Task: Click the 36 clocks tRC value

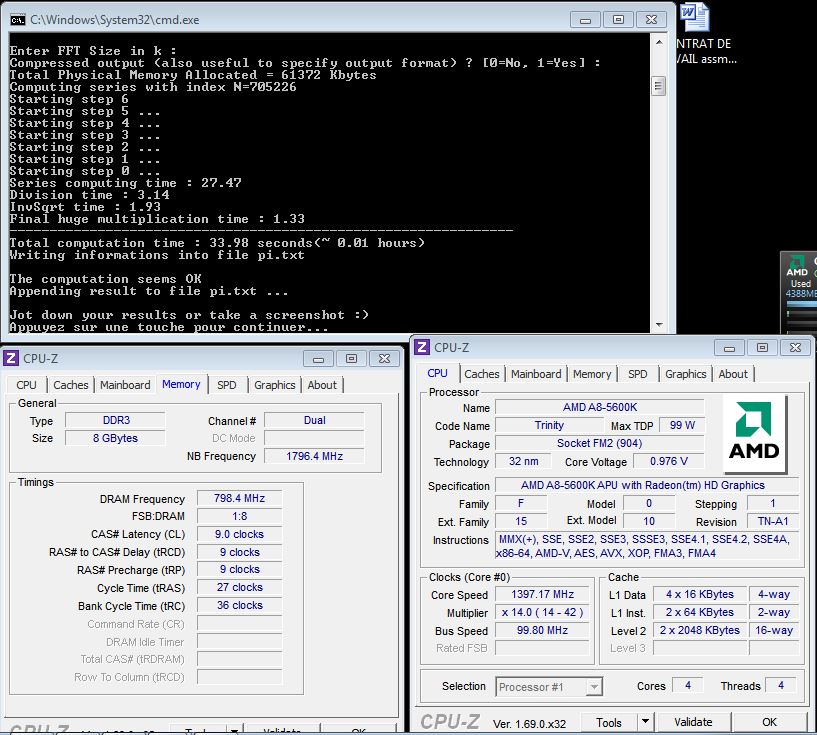Action: (240, 605)
